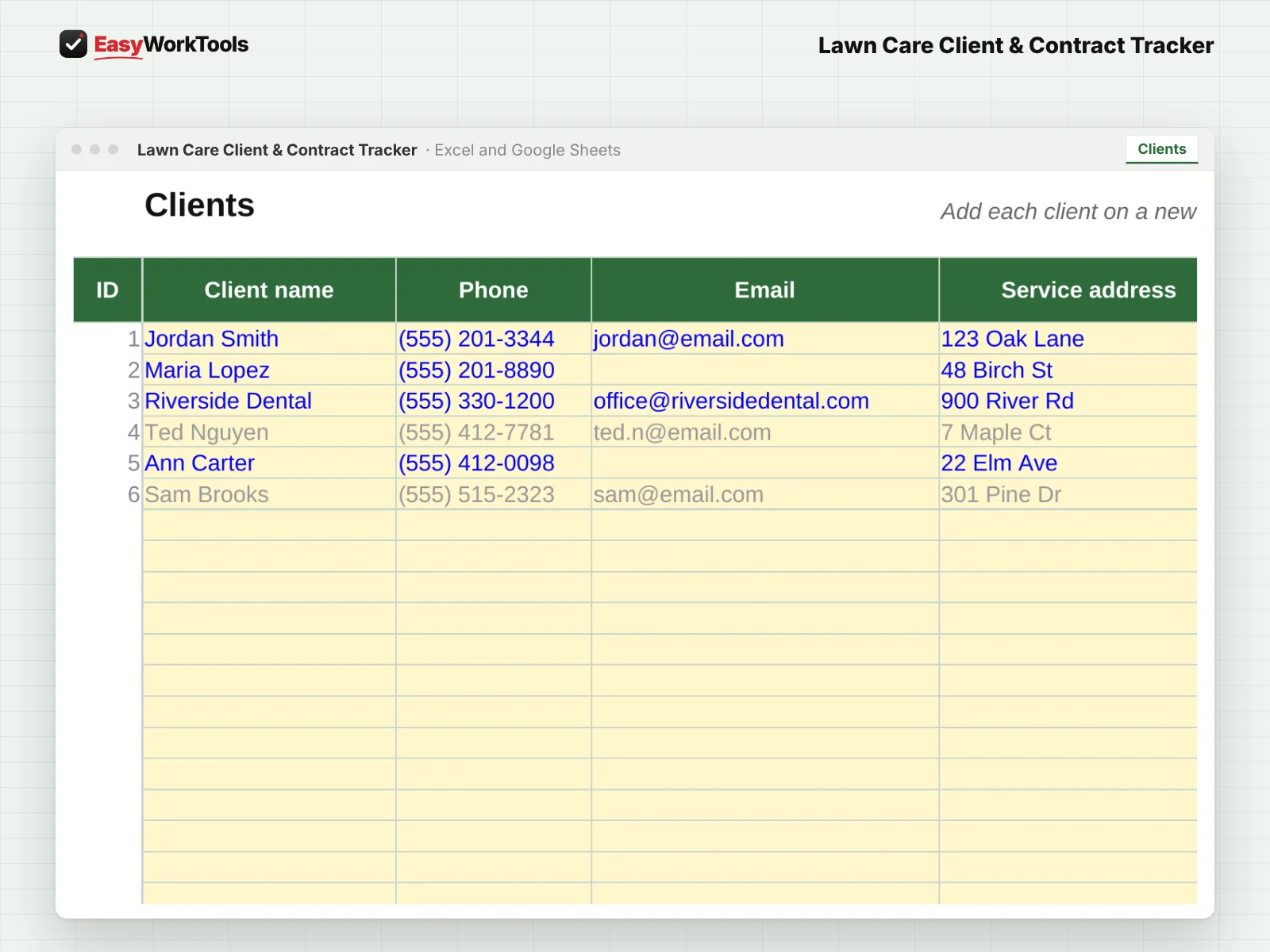Viewport: 1270px width, 952px height.
Task: Select the 48 Birch St address cell
Action: [1068, 370]
